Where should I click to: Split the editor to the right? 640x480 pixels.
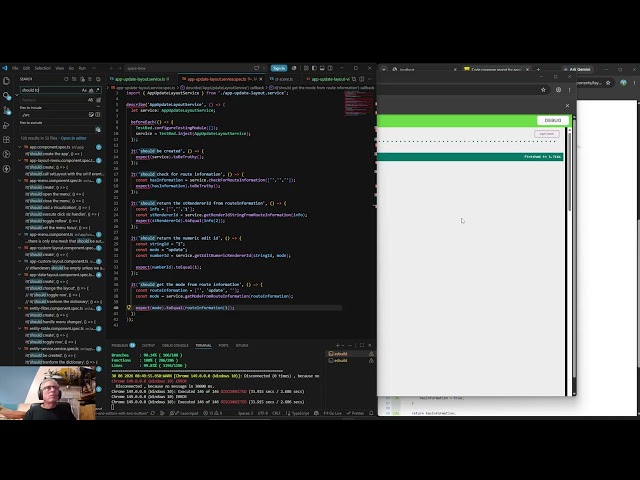(361, 79)
